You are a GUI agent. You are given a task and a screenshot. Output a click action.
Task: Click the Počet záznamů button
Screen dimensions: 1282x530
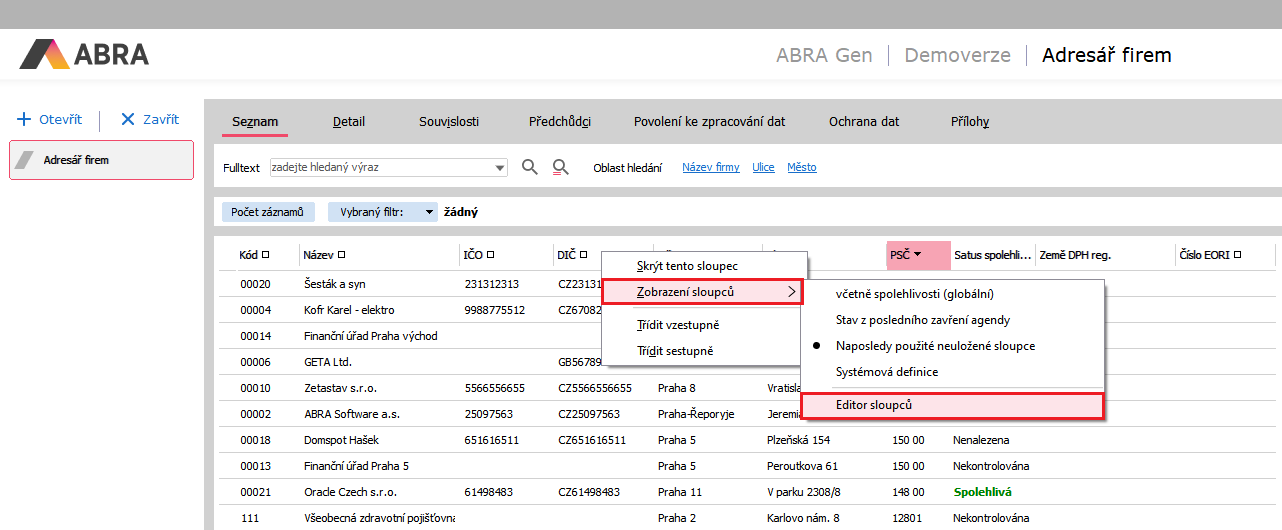tap(266, 212)
